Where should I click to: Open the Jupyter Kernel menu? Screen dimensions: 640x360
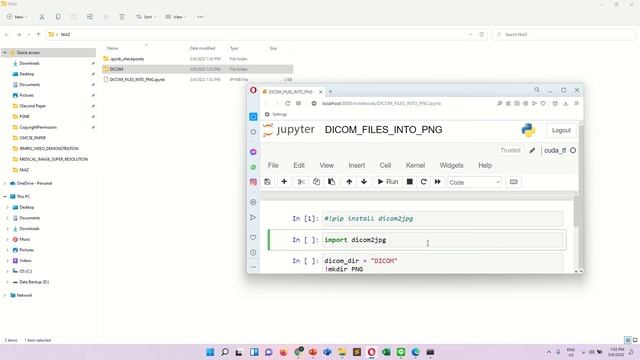click(415, 165)
